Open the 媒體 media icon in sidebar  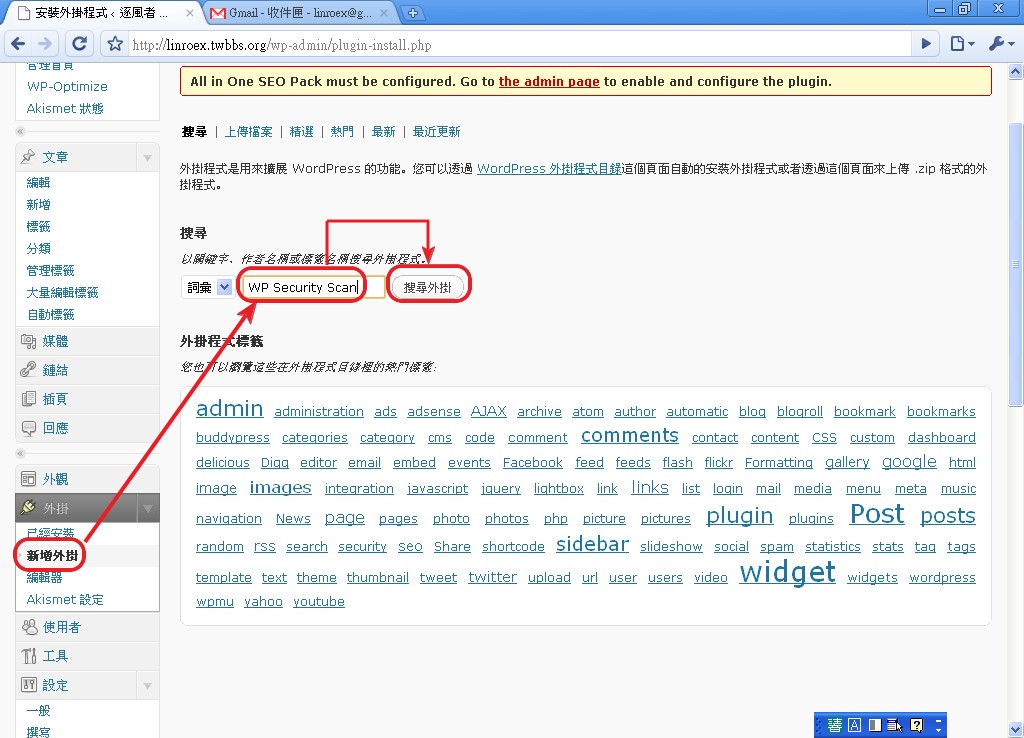click(28, 341)
